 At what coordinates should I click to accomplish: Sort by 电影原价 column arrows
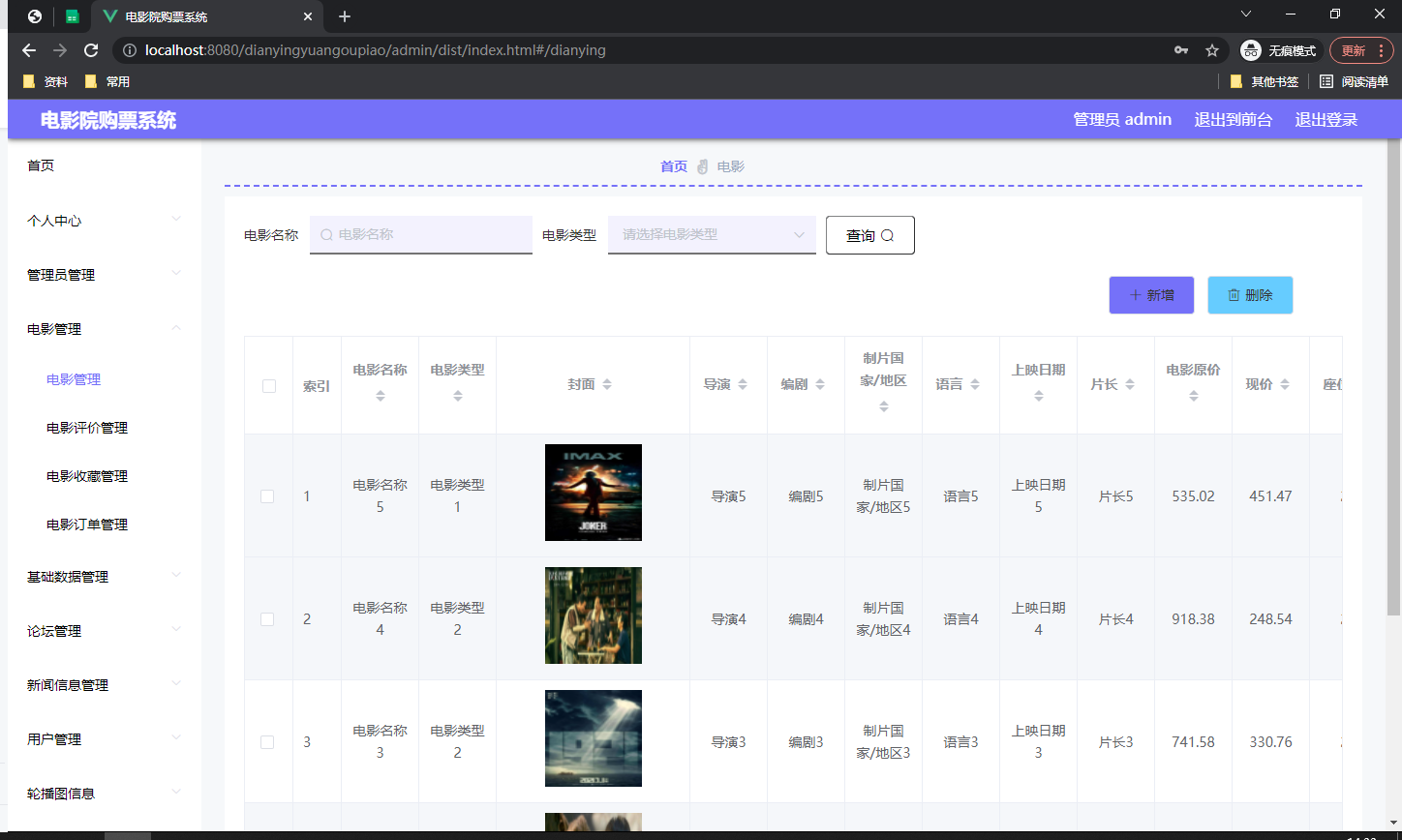tap(1194, 395)
